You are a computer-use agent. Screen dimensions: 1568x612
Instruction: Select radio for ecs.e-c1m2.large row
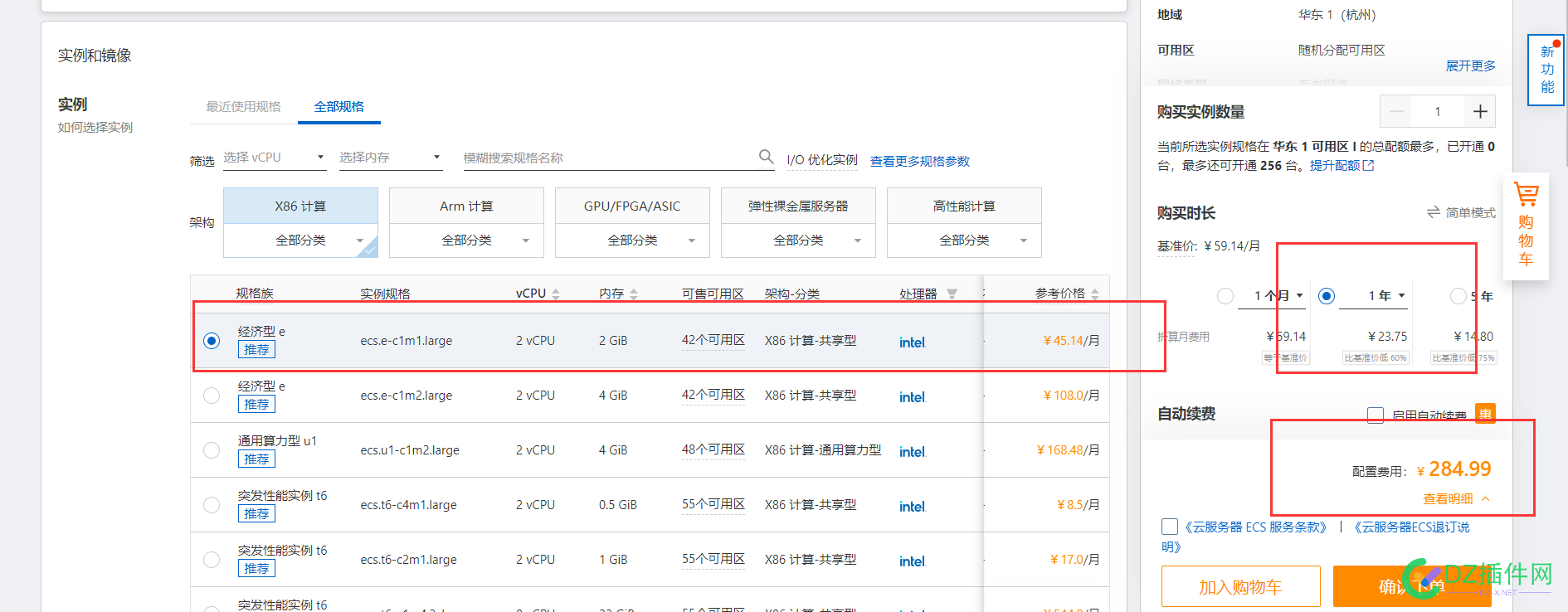(x=212, y=396)
